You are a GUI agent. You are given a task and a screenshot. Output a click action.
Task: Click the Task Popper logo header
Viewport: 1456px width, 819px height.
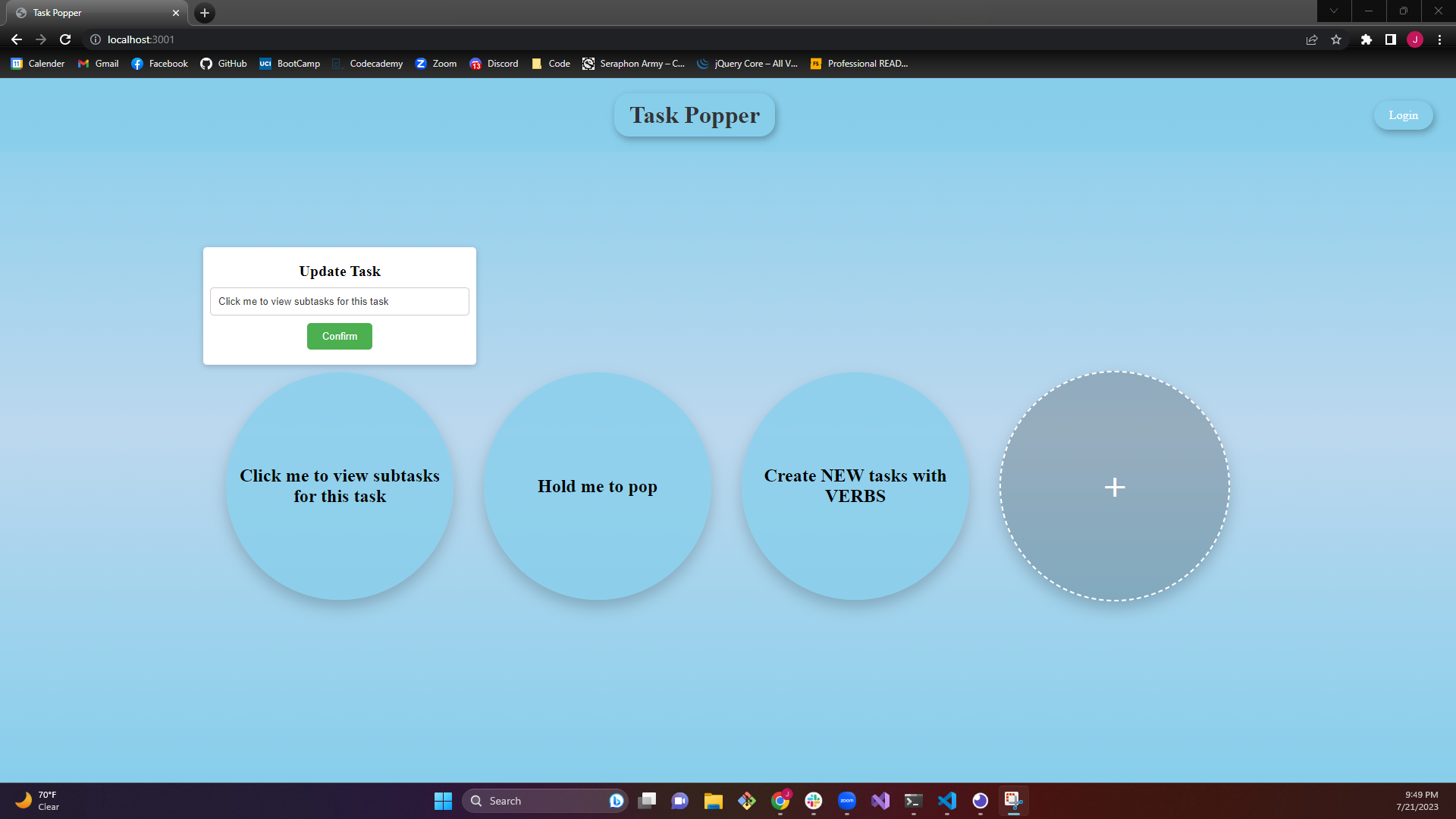pos(694,115)
